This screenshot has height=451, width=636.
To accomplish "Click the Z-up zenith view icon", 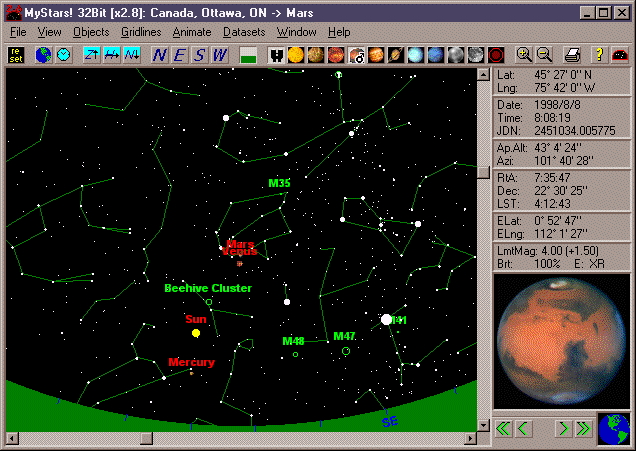I will [91, 55].
